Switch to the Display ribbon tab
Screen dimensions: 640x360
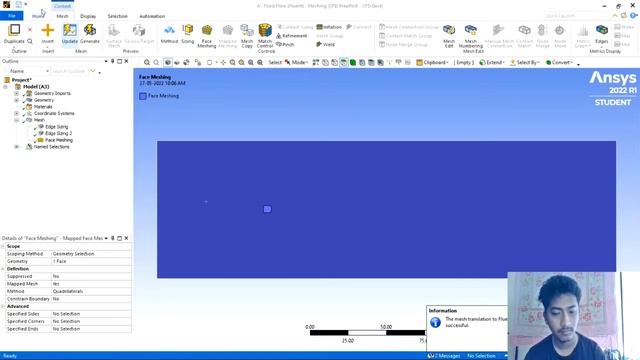pyautogui.click(x=88, y=16)
